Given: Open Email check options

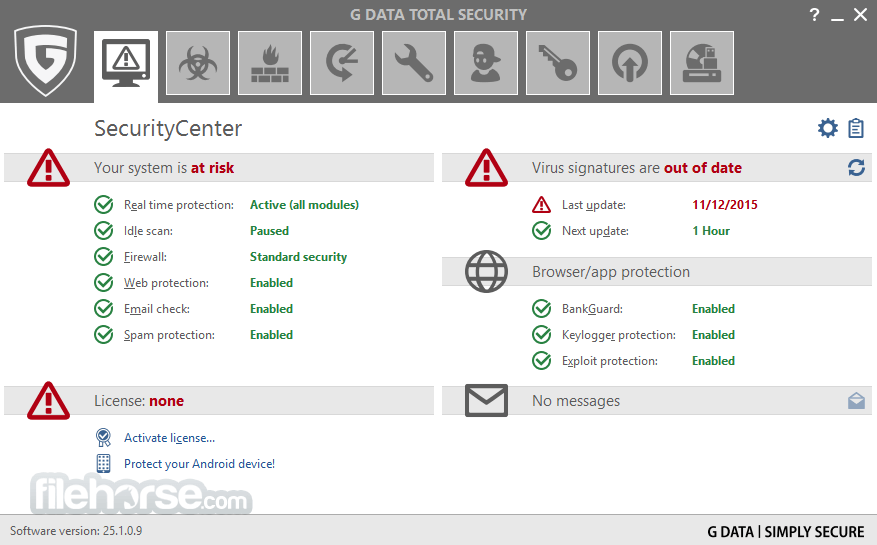Looking at the screenshot, I should (157, 309).
